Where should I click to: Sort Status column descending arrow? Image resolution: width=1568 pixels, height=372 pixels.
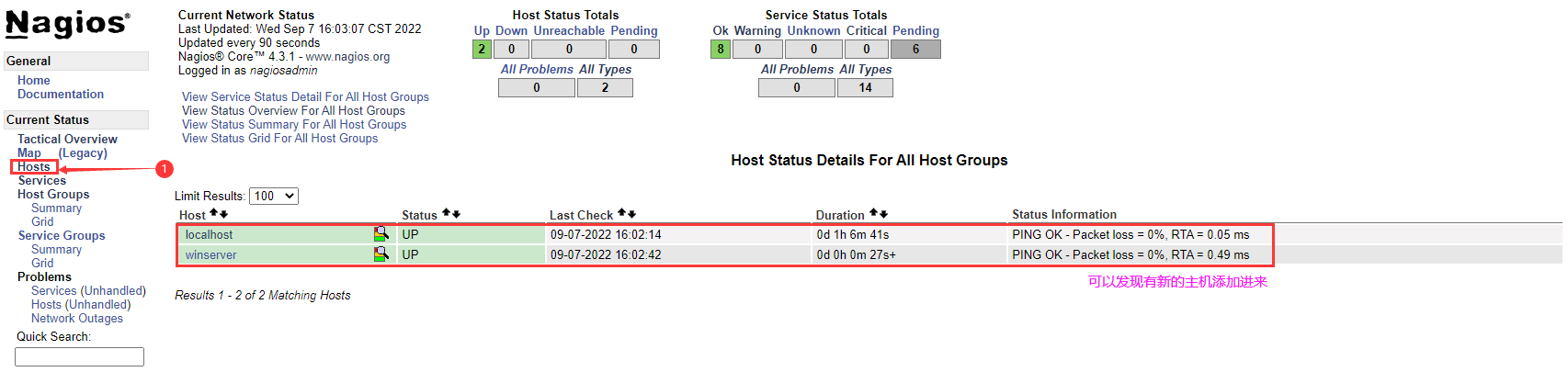coord(456,213)
